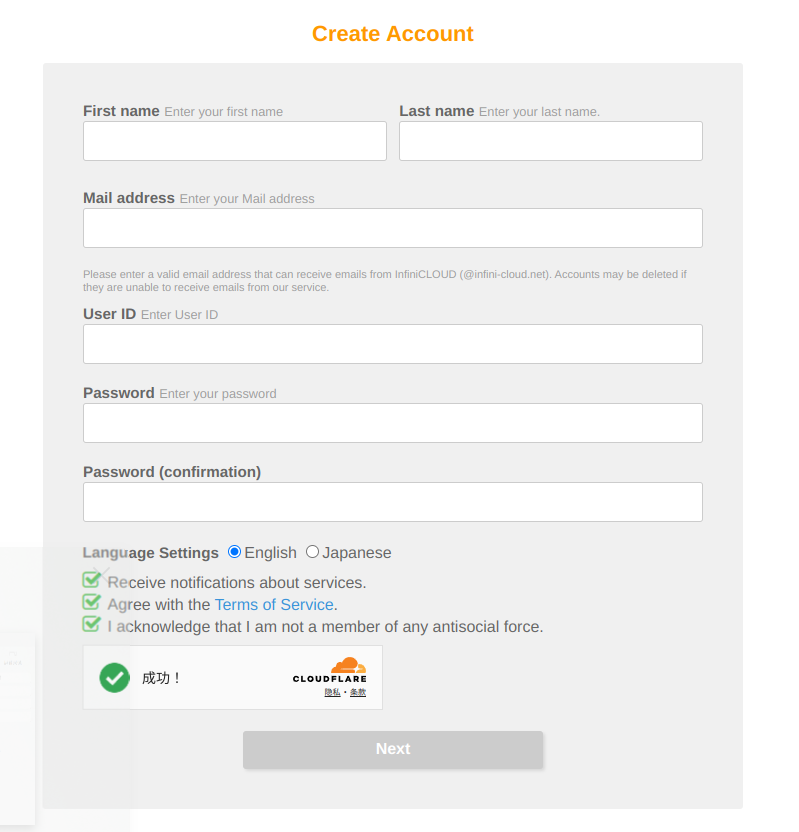799x832 pixels.
Task: Click the Password input field
Action: tap(392, 422)
